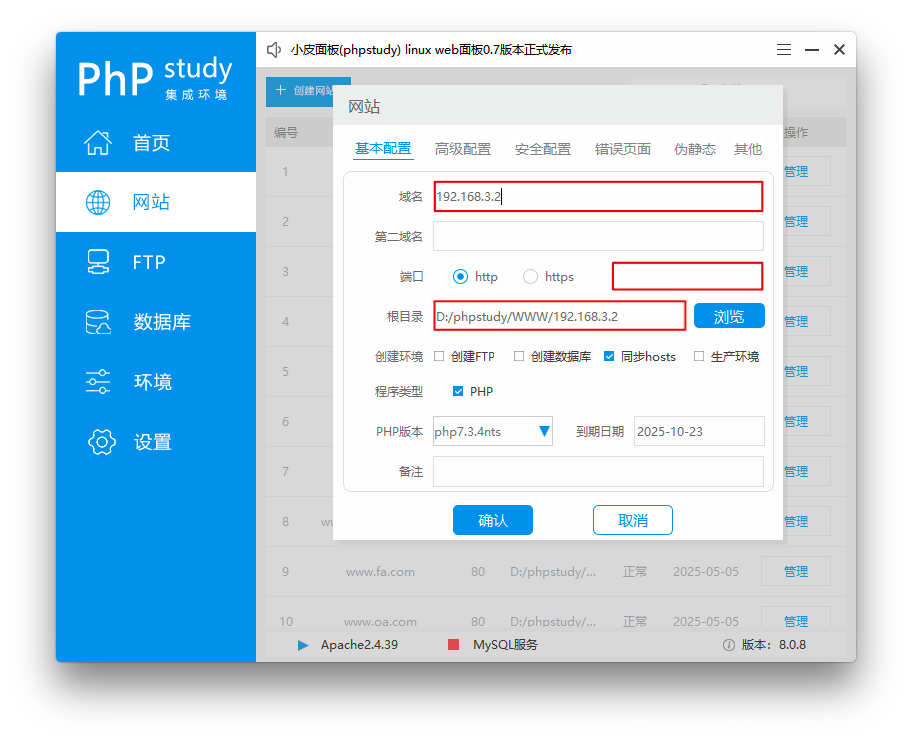
Task: Click the MySQL服务 status text
Action: point(505,645)
